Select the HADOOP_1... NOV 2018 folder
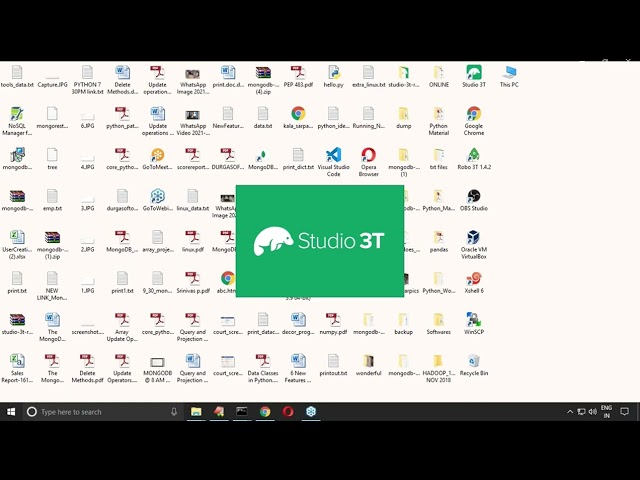 [438, 368]
